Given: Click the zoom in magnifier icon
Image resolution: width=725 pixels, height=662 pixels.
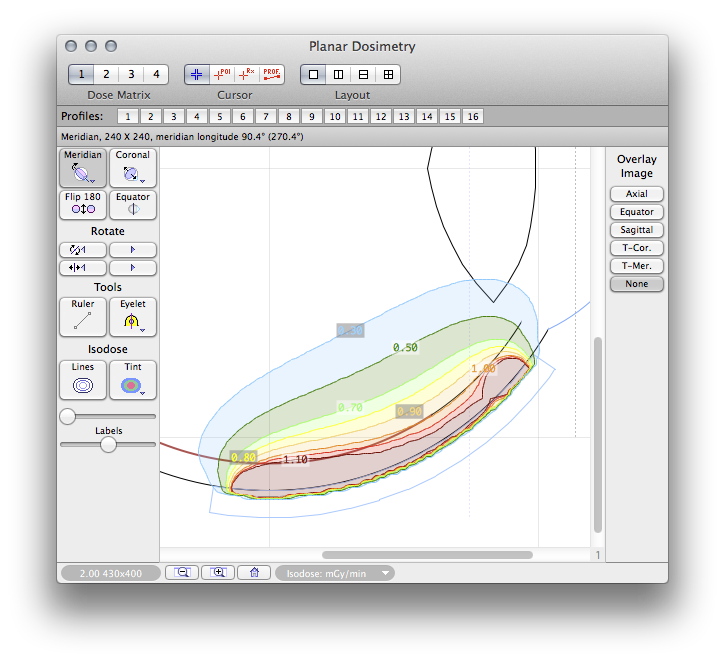Looking at the screenshot, I should click(x=218, y=573).
